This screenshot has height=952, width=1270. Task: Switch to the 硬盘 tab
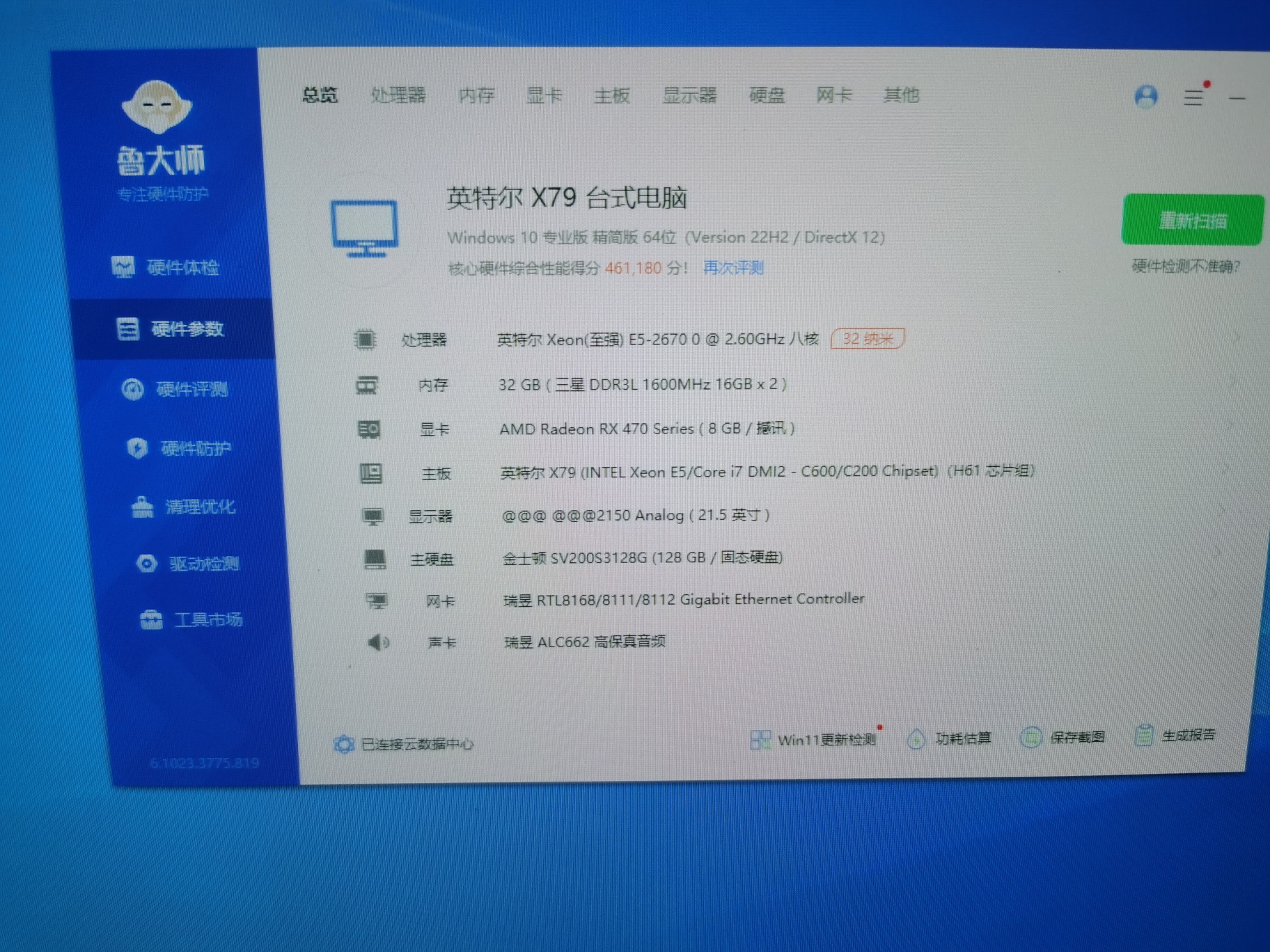point(767,95)
